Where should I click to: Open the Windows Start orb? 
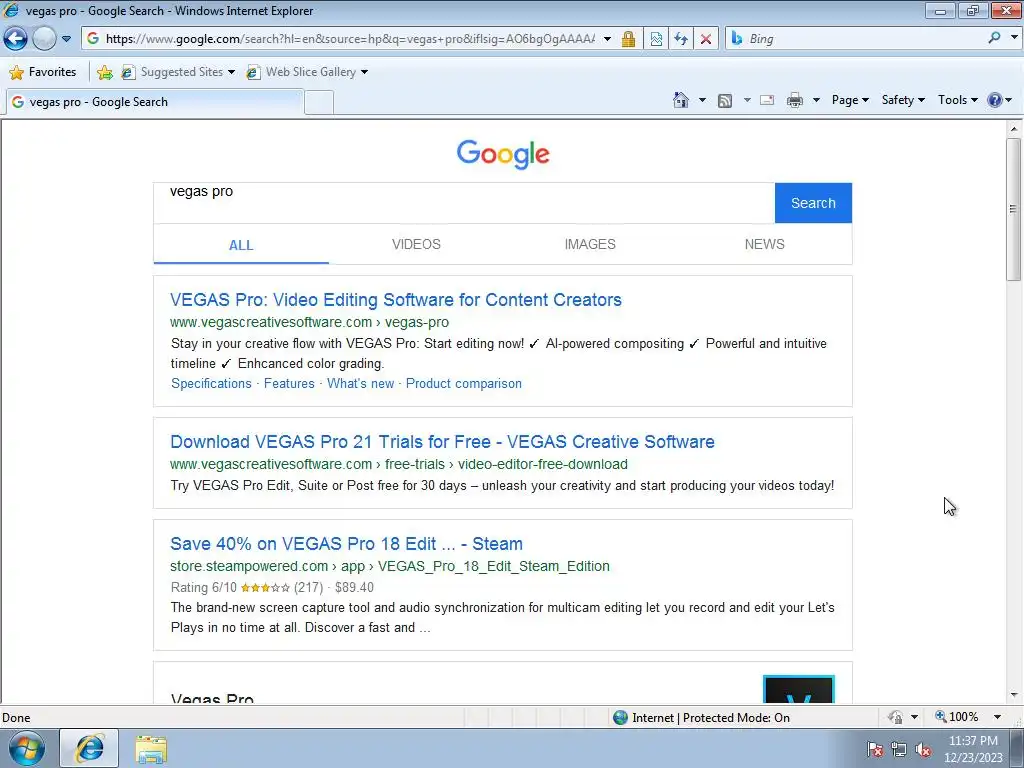click(27, 748)
